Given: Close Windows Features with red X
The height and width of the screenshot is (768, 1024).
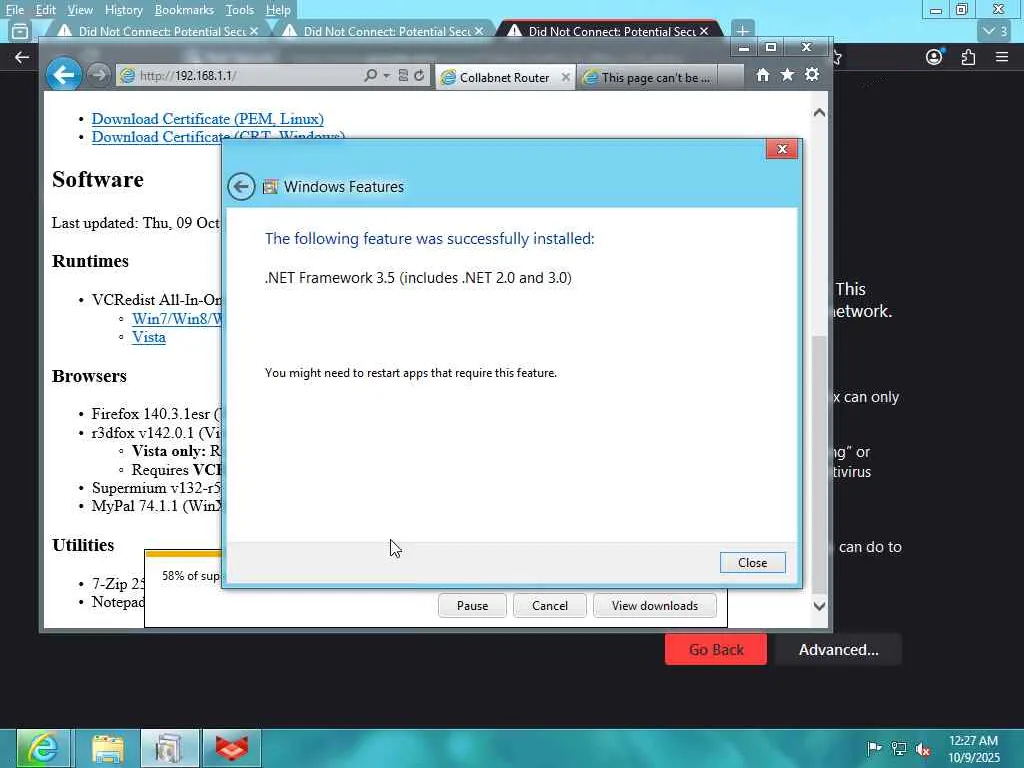Looking at the screenshot, I should pos(782,149).
